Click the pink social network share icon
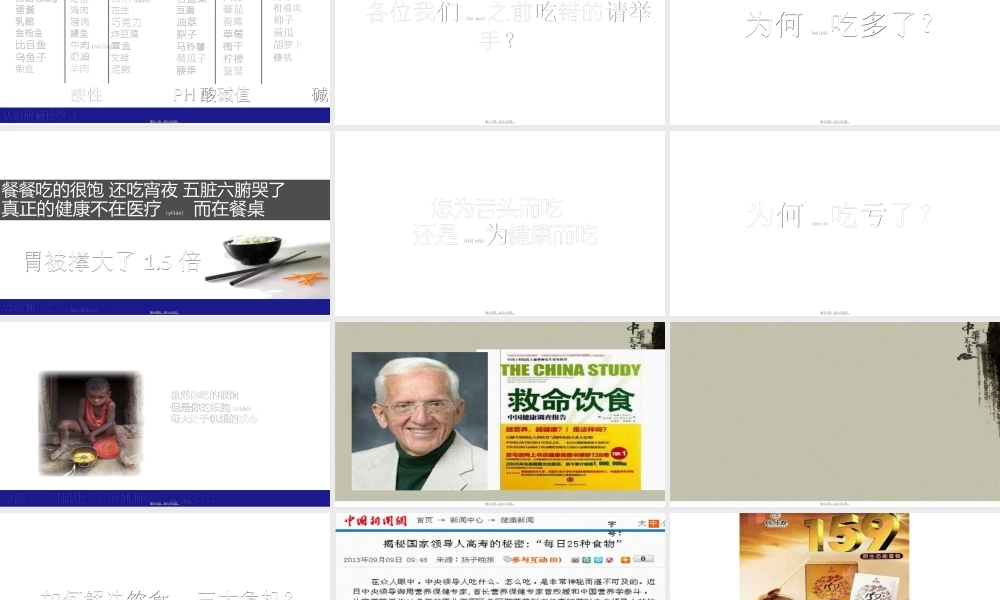Screen dimensions: 1000x600 (x=609, y=559)
